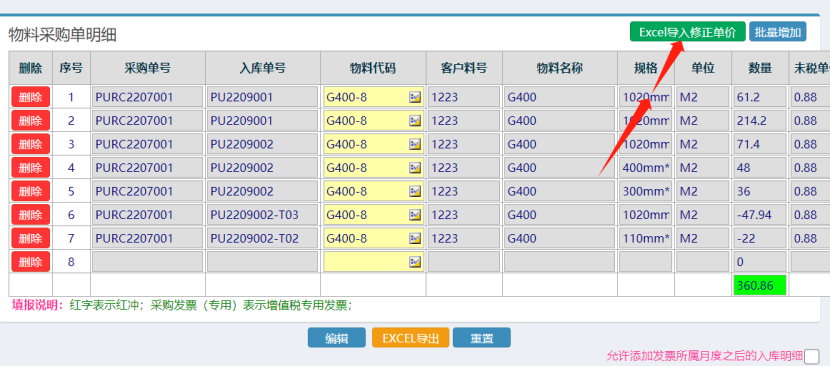Delete row 6 PU2209002-T03 entry
The height and width of the screenshot is (367, 830).
pos(30,215)
